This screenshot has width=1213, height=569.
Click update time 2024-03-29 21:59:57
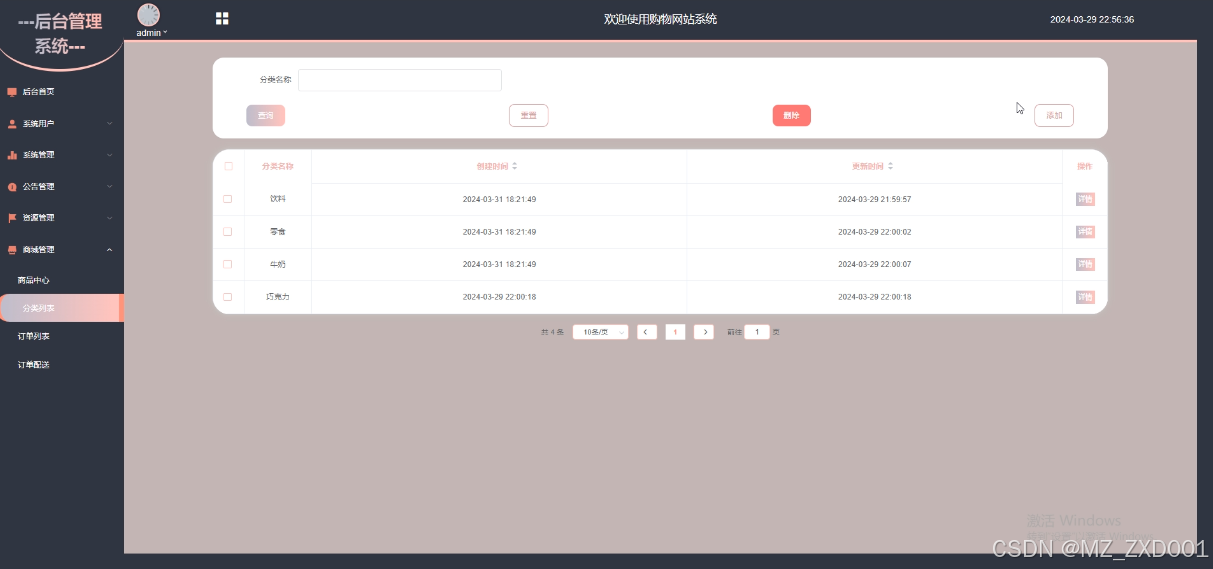[874, 199]
